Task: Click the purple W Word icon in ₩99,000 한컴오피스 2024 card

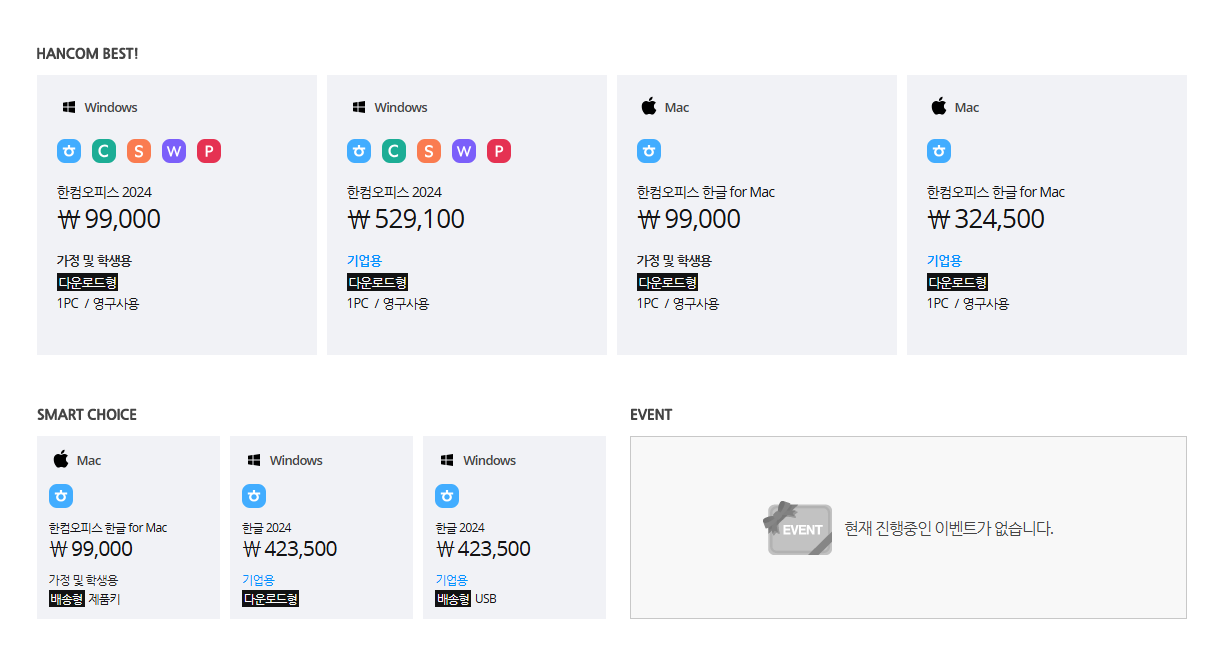Action: pos(174,151)
